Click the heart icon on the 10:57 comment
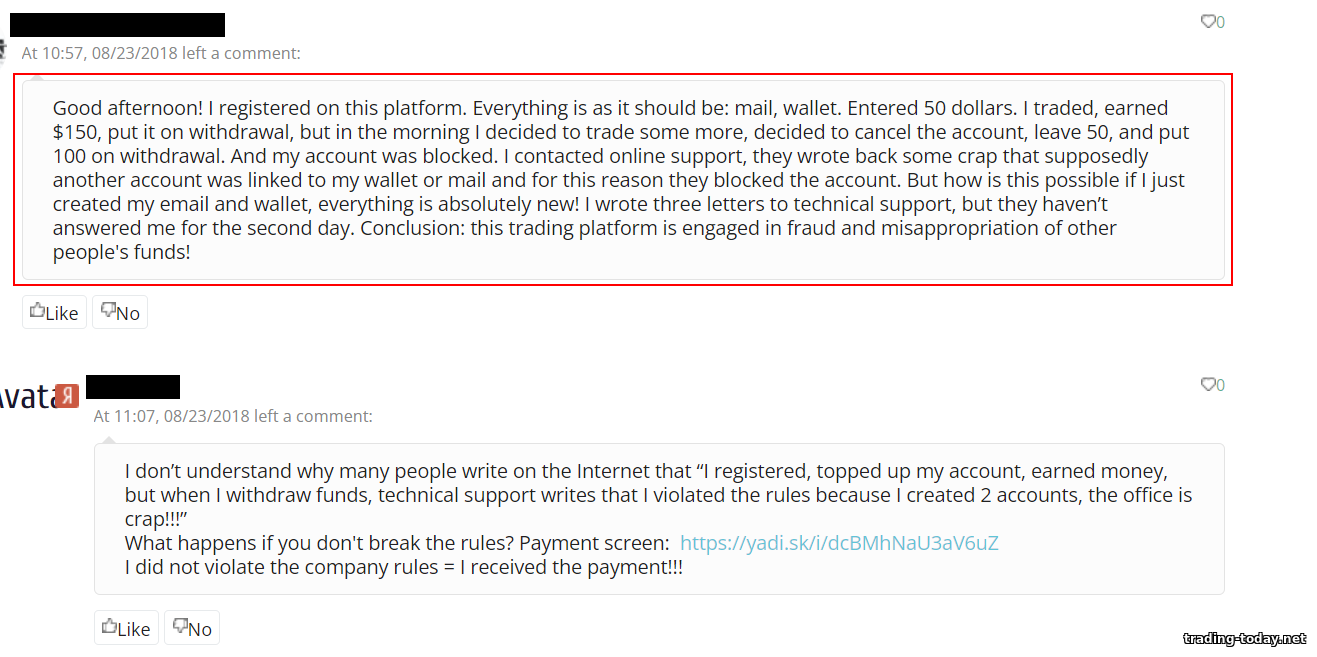The image size is (1317, 657). (1207, 21)
